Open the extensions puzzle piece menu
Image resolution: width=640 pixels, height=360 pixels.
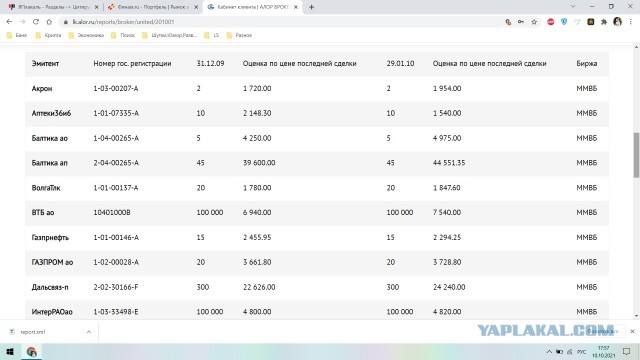604,22
